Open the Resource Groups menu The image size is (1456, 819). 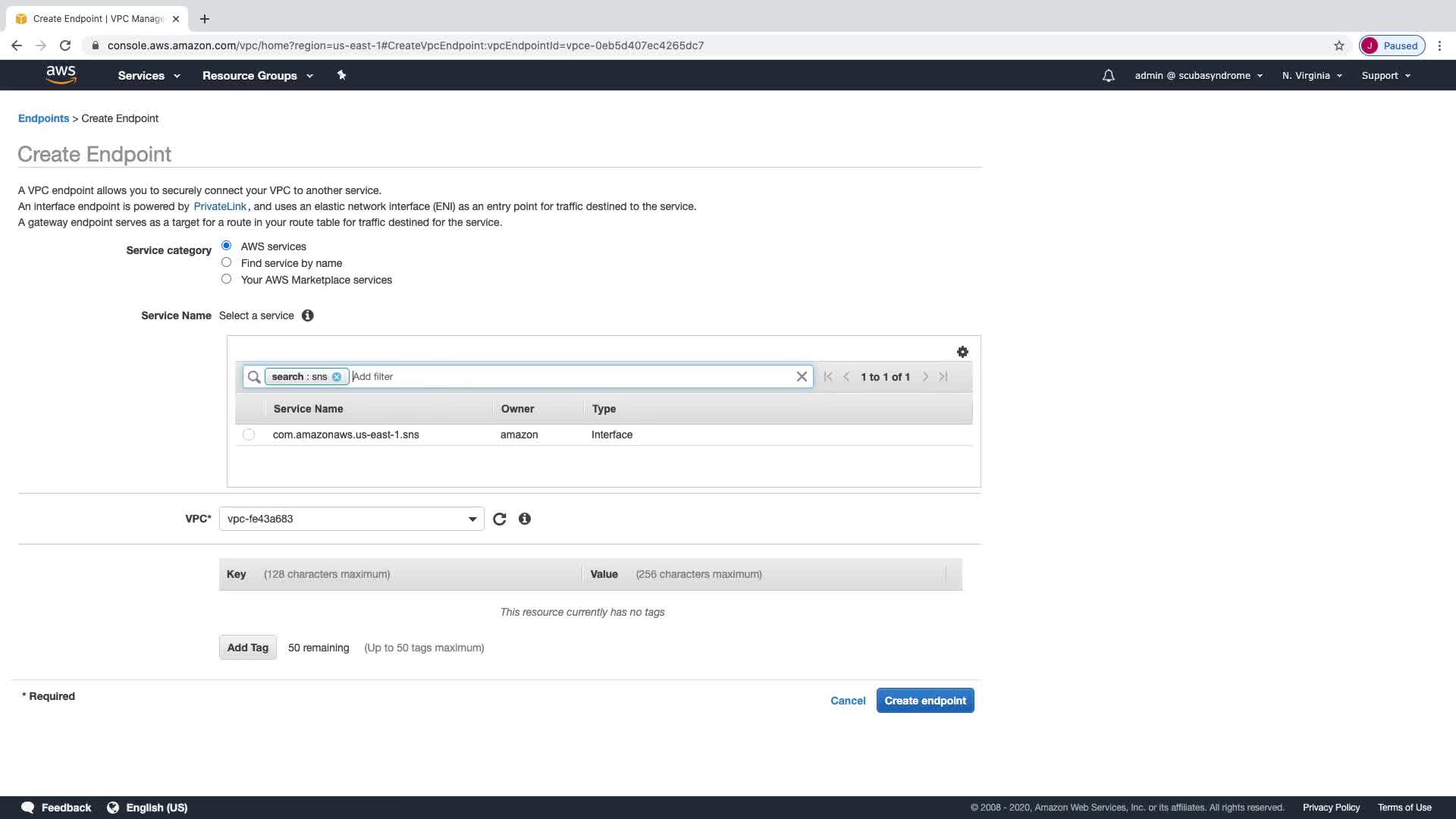[257, 76]
